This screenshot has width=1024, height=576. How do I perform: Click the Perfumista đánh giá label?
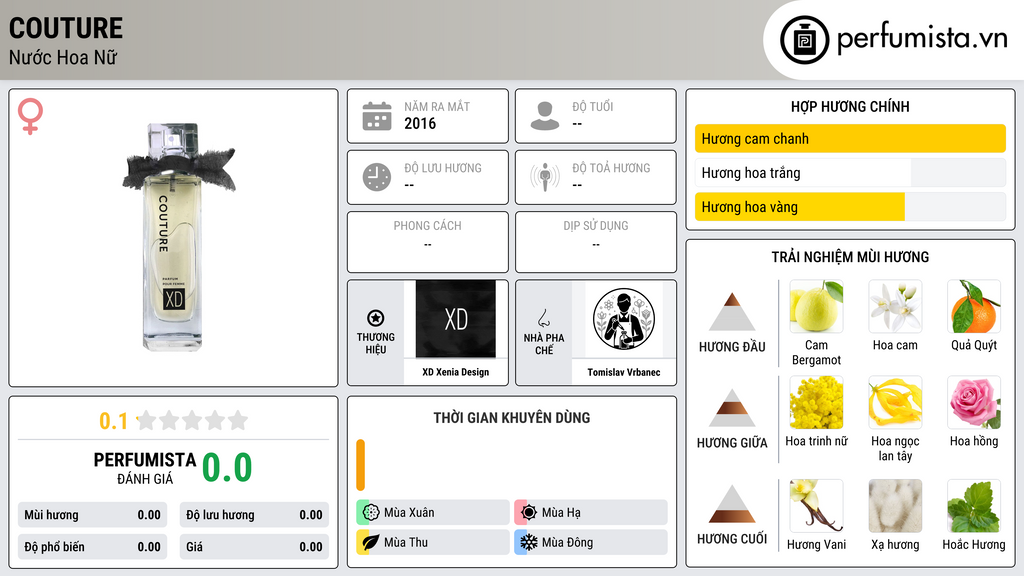pos(145,468)
